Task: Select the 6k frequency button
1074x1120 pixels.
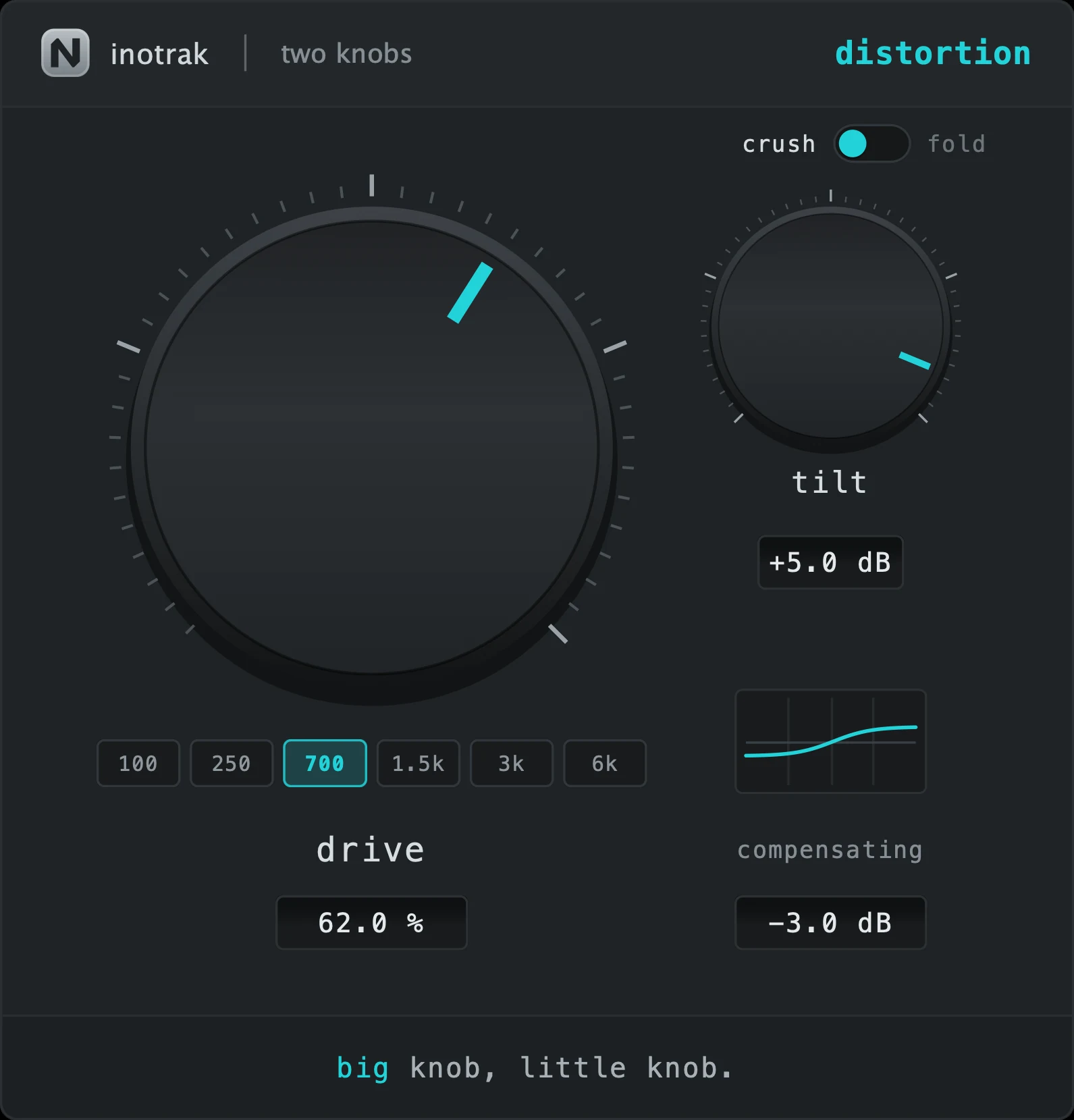Action: pos(605,764)
